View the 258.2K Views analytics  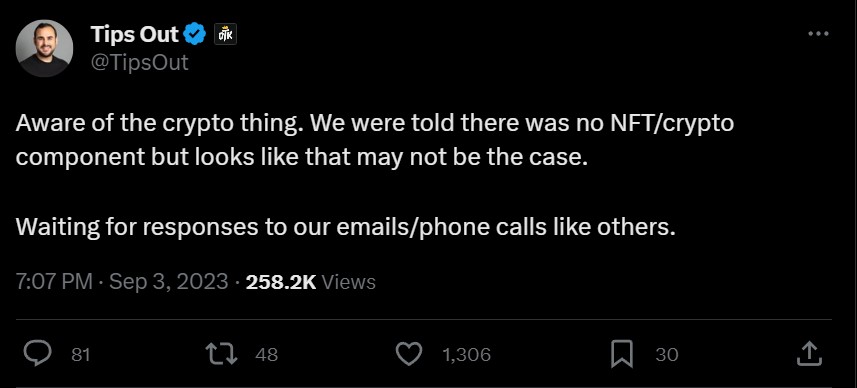310,282
